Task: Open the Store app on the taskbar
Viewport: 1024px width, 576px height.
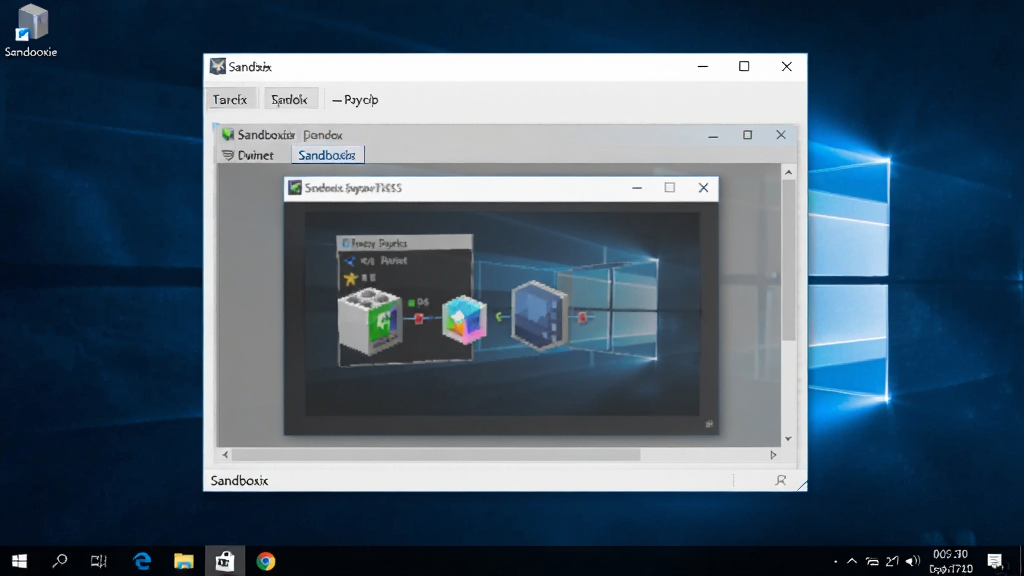Action: click(225, 561)
